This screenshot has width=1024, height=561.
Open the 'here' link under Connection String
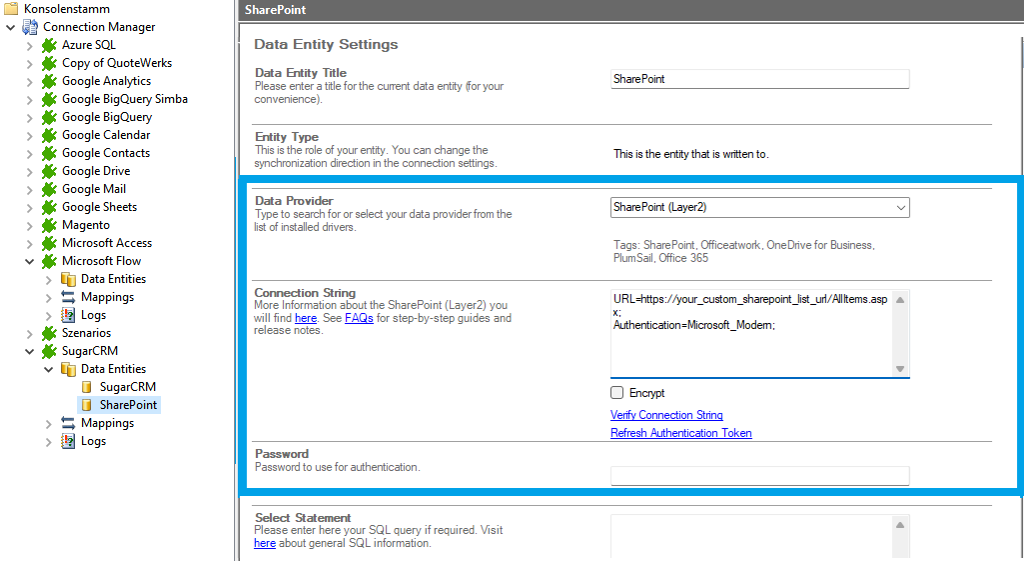pyautogui.click(x=305, y=318)
